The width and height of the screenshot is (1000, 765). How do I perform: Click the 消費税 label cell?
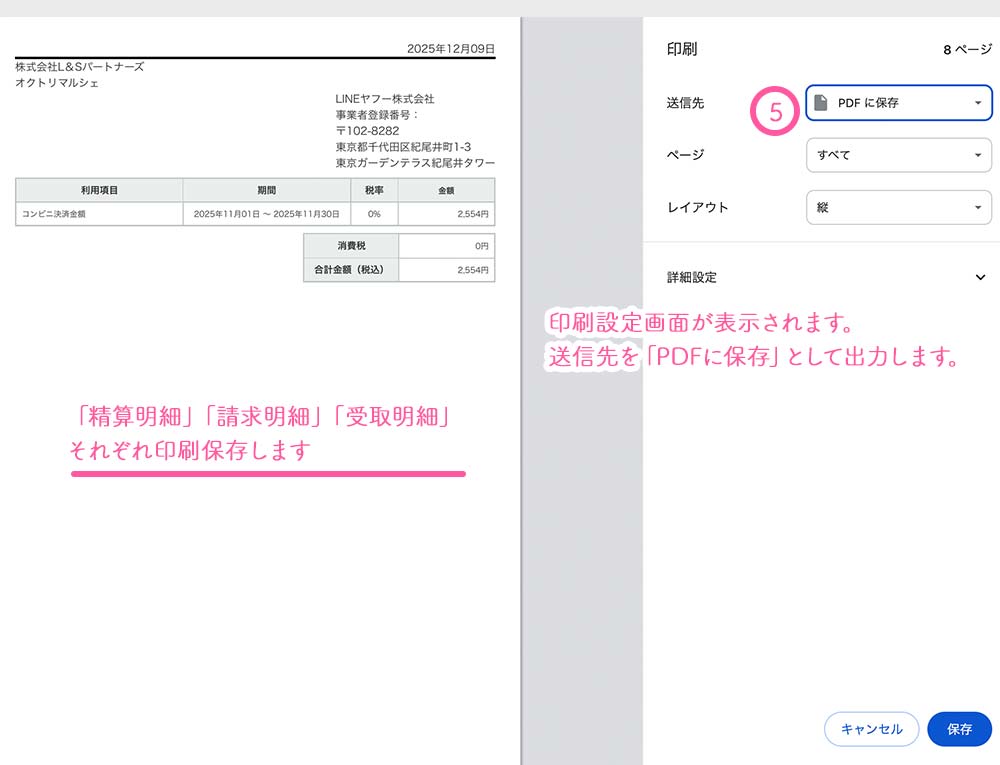click(351, 246)
